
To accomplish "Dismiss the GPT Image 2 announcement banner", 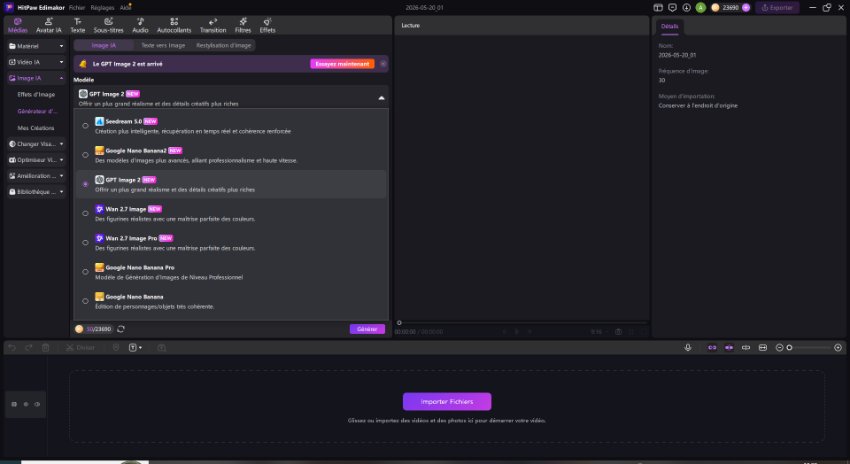I will (x=383, y=64).
